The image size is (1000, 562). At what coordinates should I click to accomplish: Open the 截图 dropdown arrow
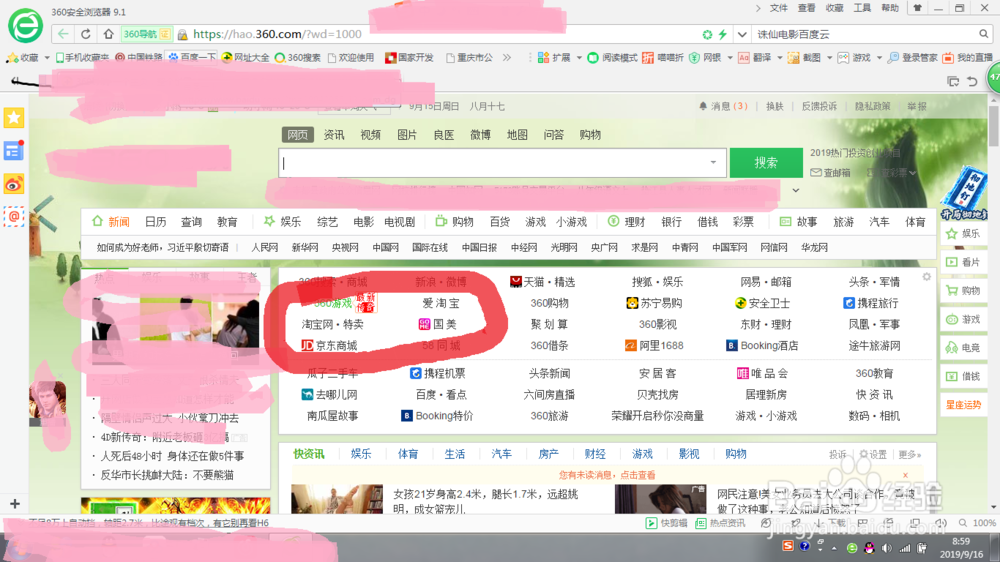(x=829, y=57)
